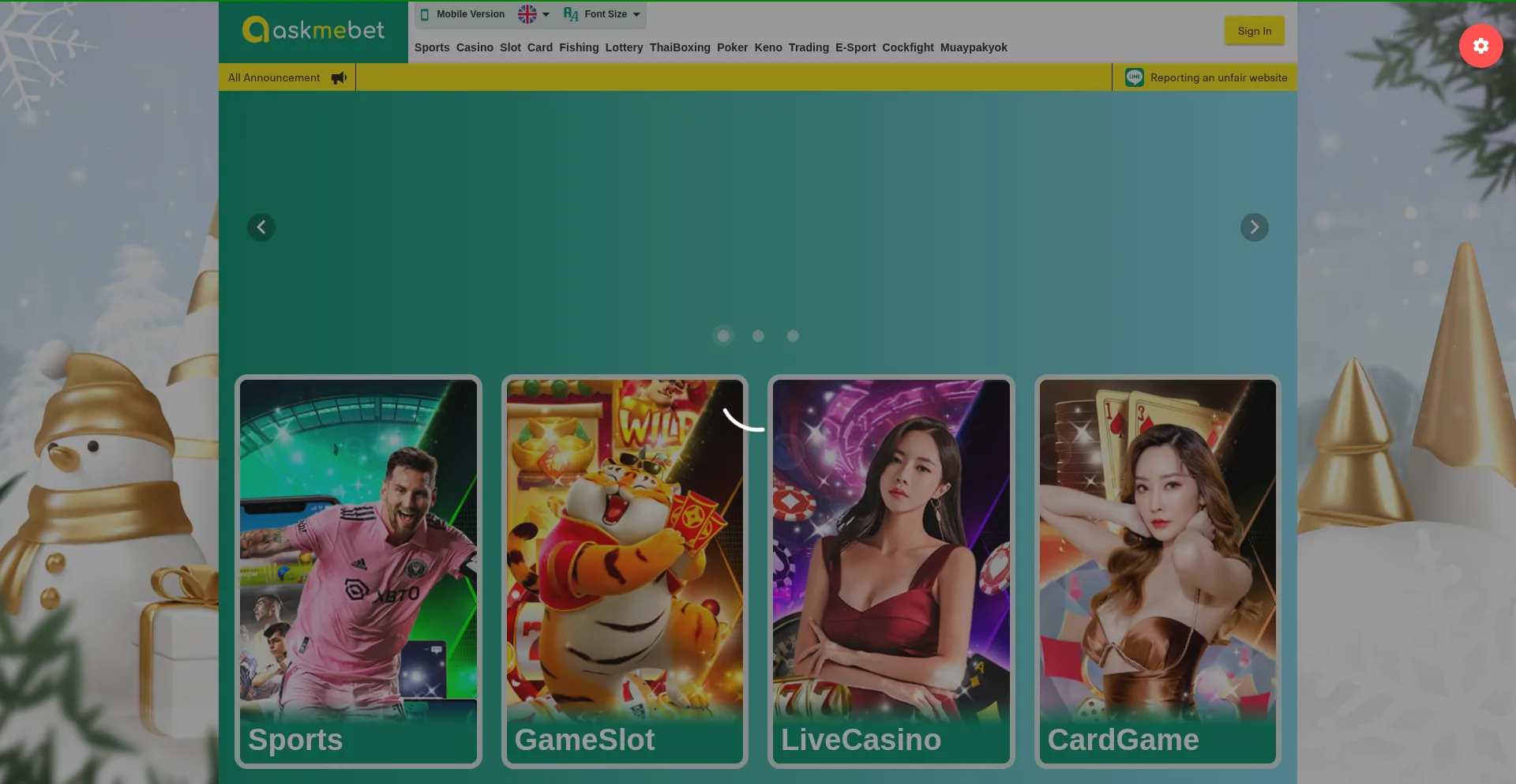
Task: Click the Font Size letter icon
Action: pyautogui.click(x=571, y=14)
